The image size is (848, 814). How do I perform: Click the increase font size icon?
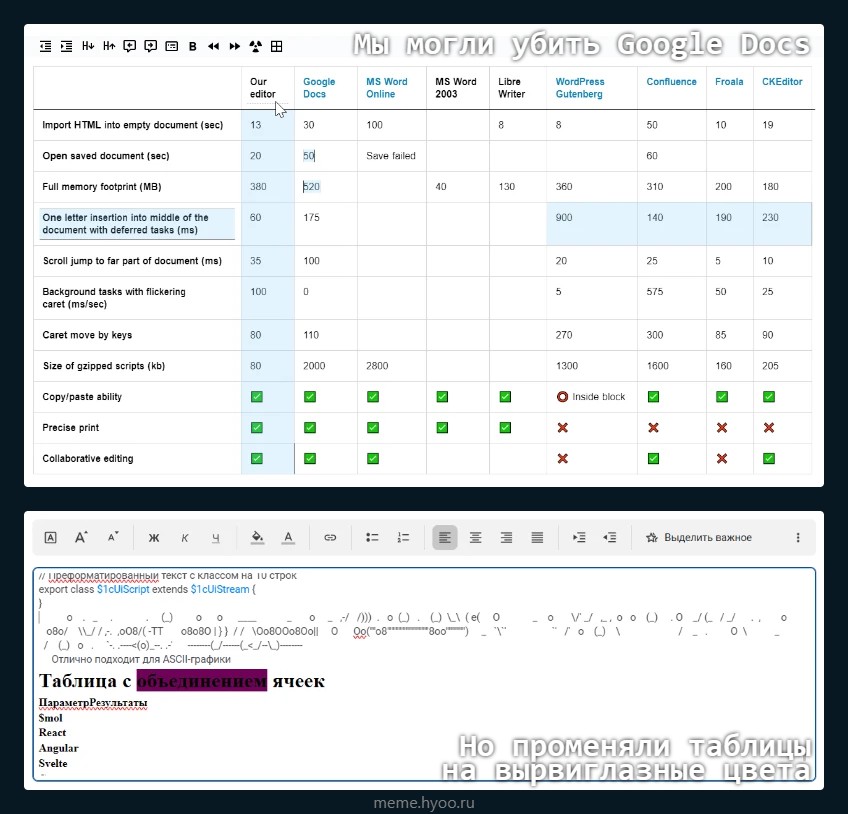82,538
